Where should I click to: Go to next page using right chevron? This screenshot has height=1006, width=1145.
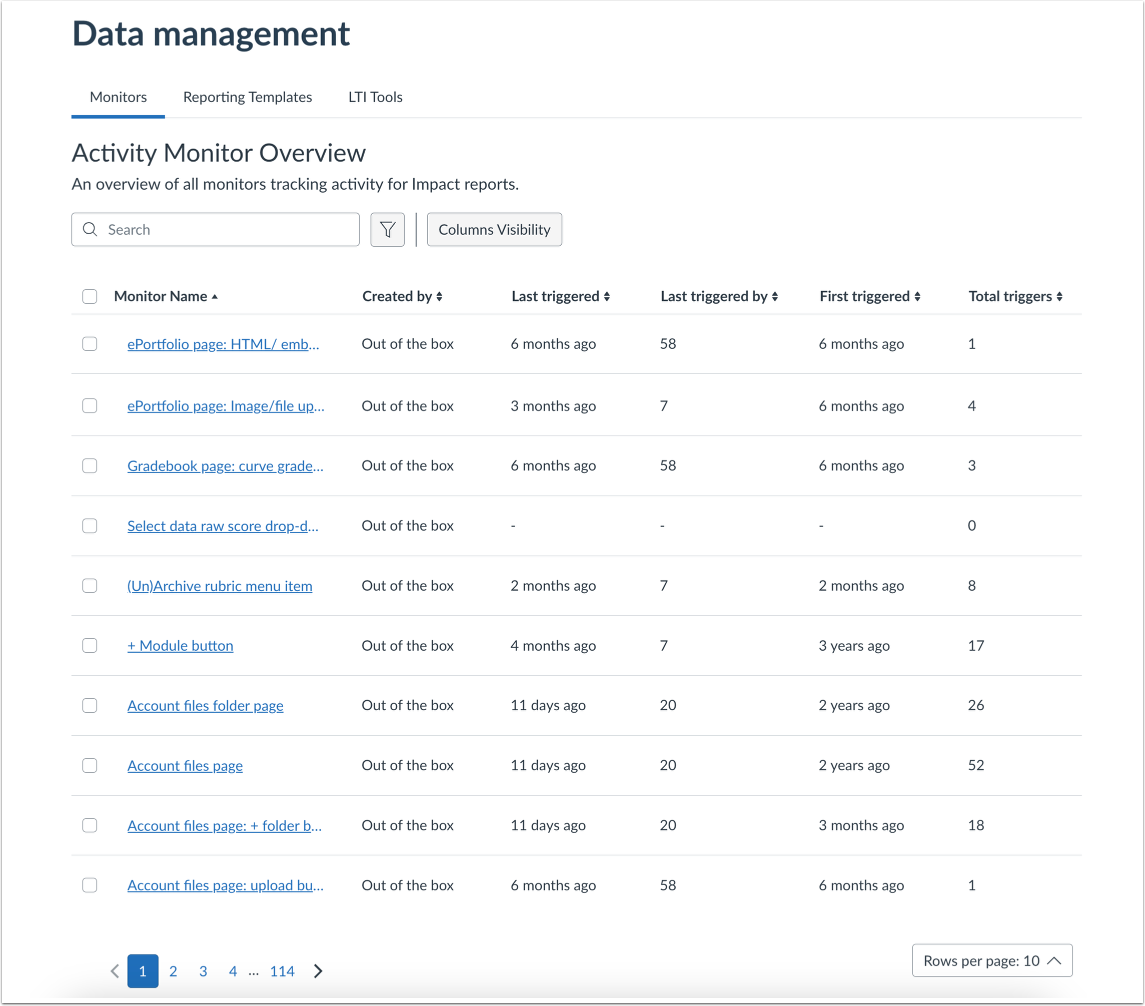318,971
